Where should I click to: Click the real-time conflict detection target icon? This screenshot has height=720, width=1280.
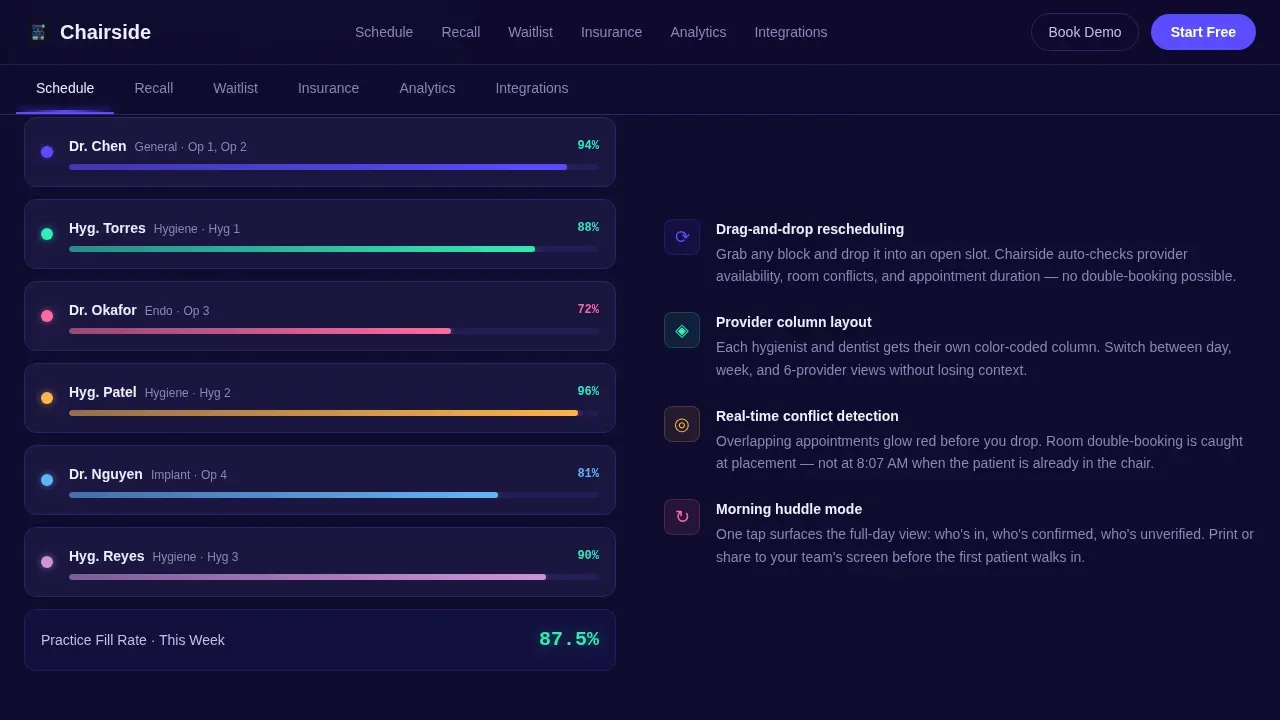682,424
